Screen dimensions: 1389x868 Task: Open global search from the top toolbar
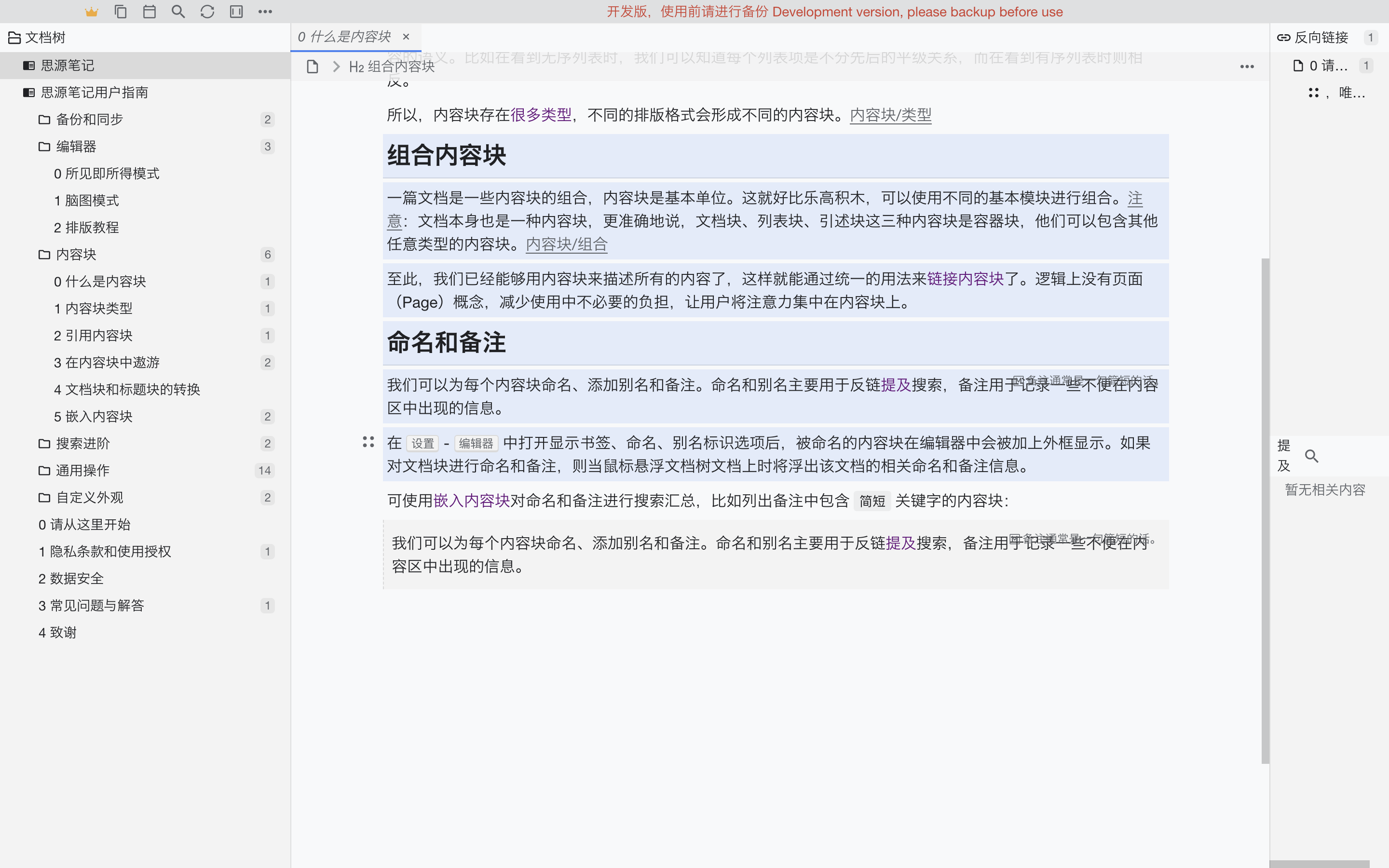point(178,12)
